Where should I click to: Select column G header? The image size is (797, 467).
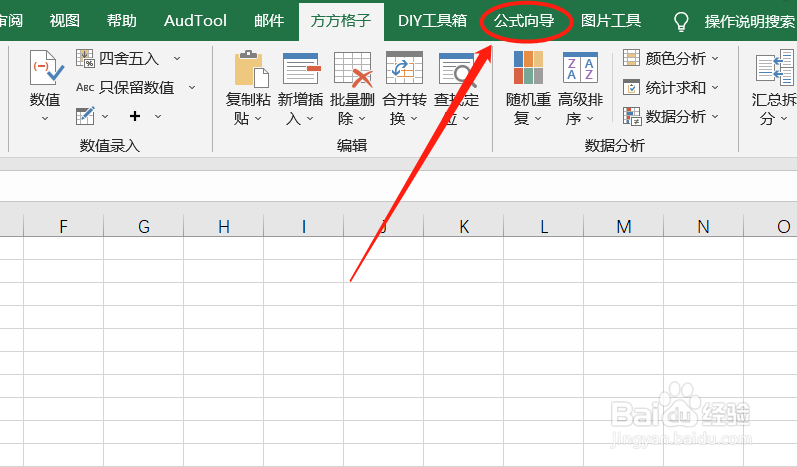[143, 226]
